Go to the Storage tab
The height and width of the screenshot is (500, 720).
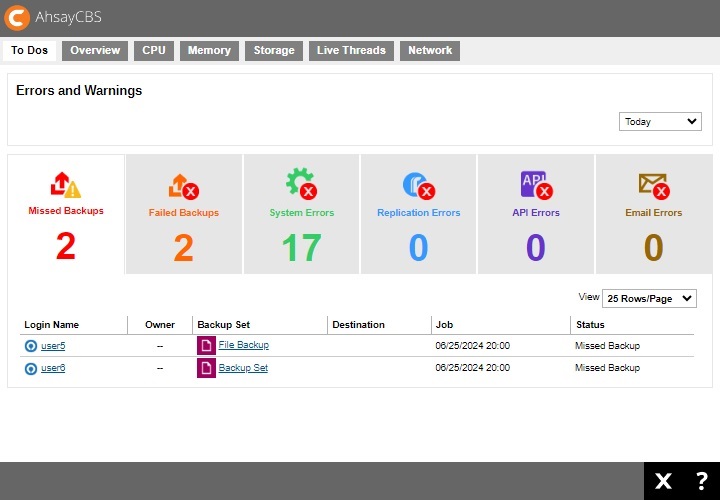(273, 51)
